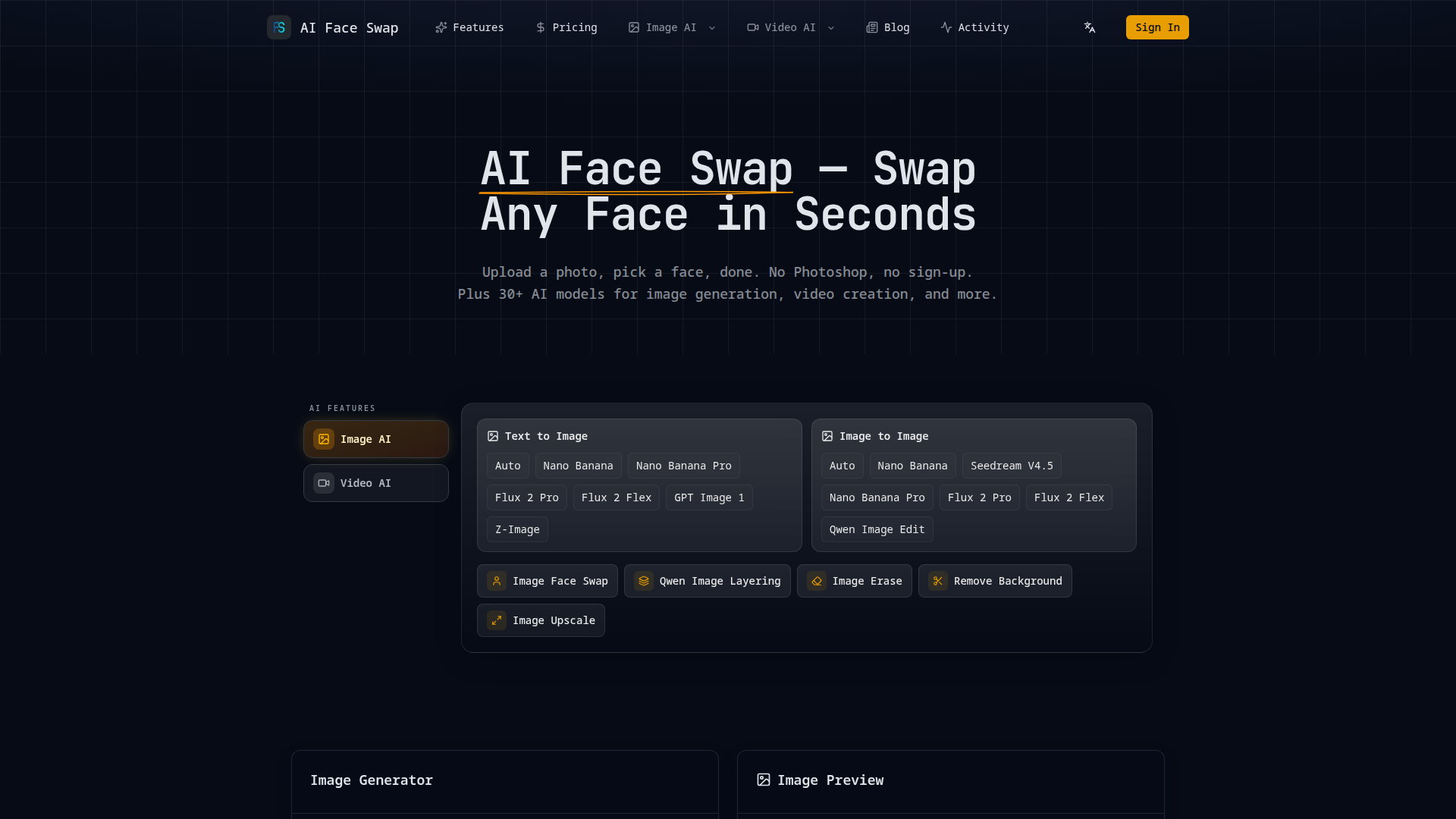The height and width of the screenshot is (819, 1456).
Task: Click the Image Face Swap person icon
Action: (497, 581)
